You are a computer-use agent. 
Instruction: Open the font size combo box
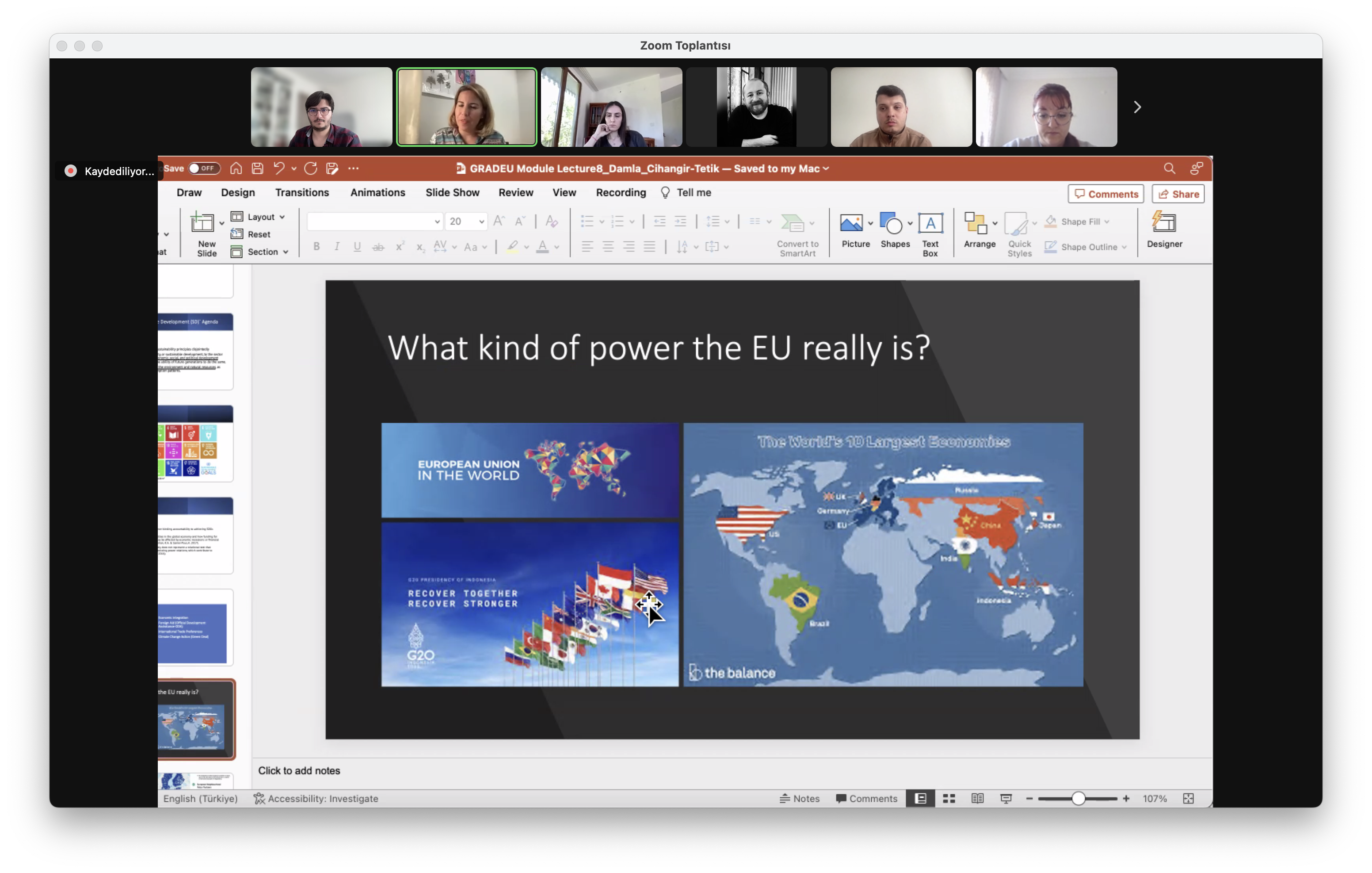point(465,221)
